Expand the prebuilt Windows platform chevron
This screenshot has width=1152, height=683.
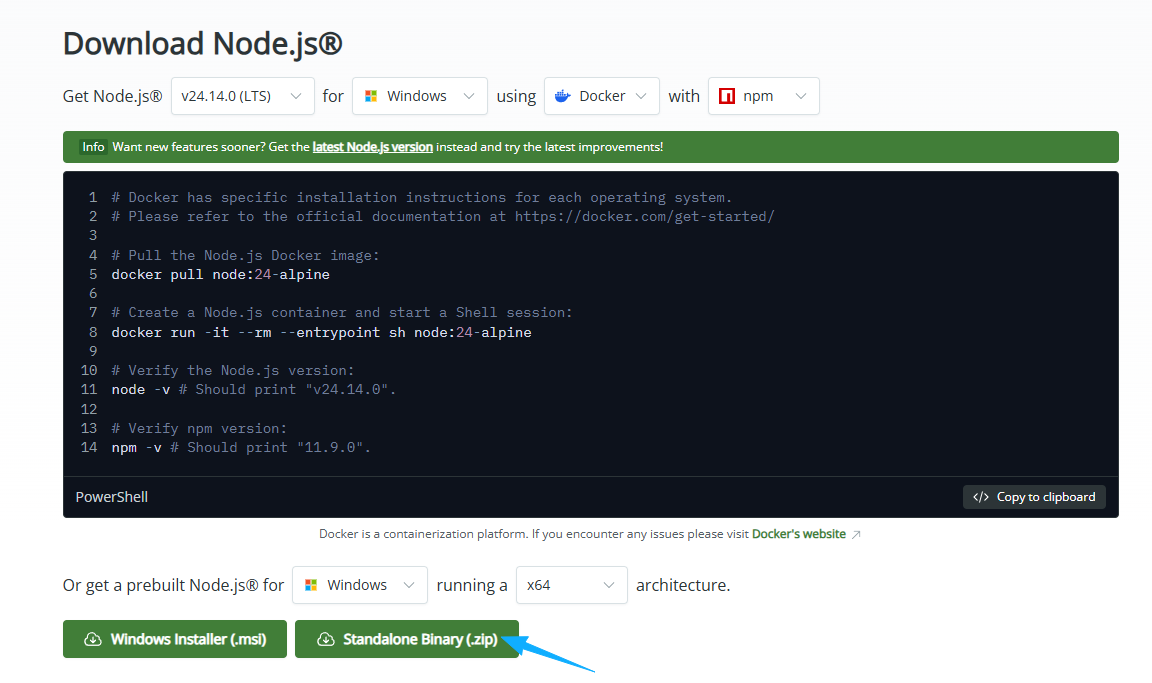[x=409, y=585]
